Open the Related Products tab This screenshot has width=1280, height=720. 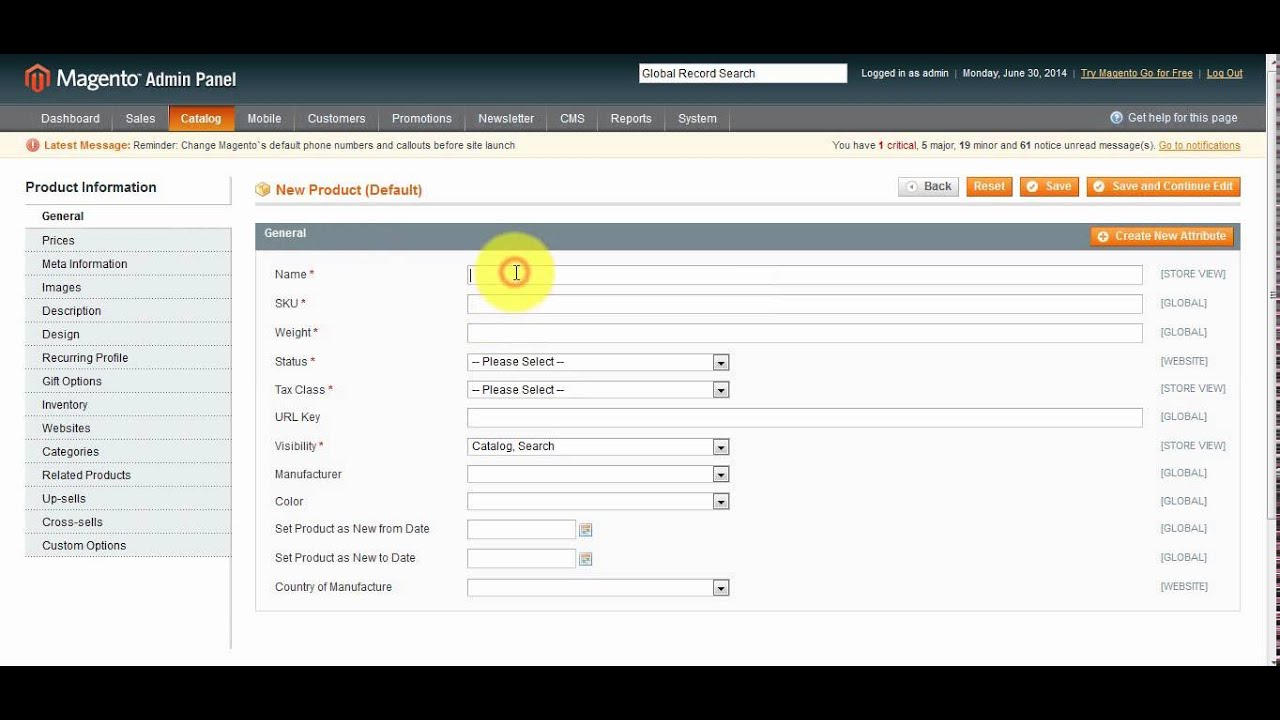128,475
